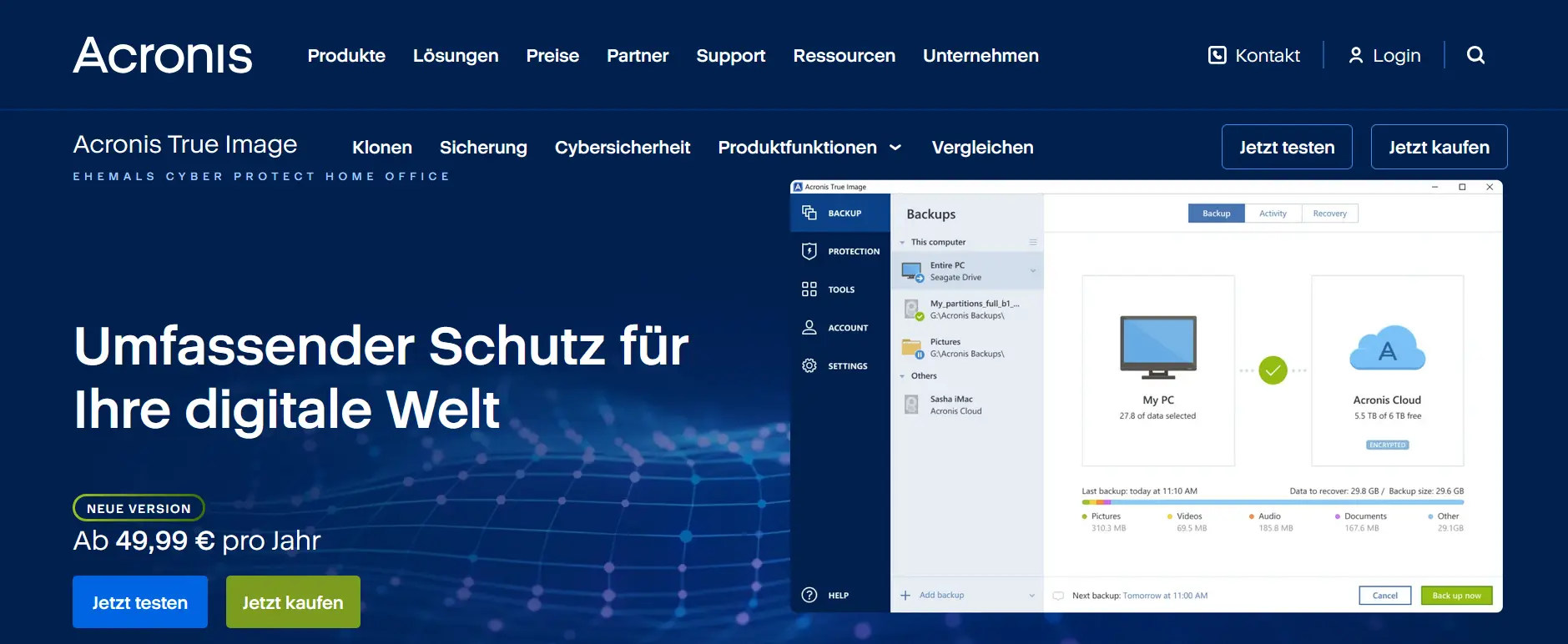Click the Acronis Cloud destination icon
Image resolution: width=1568 pixels, height=644 pixels.
click(1388, 348)
